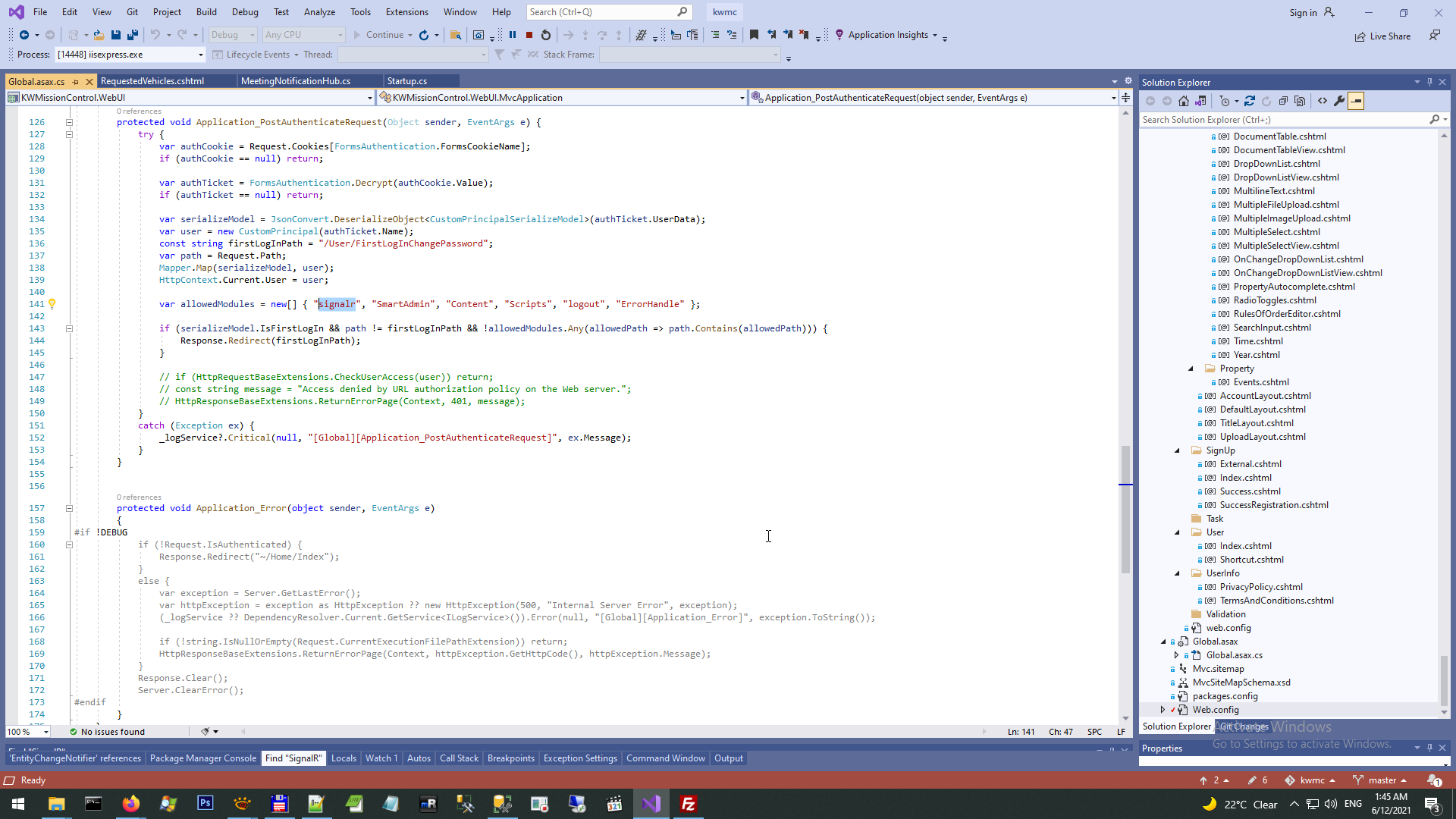Toggle pin on Global.asax.cs tab
The width and height of the screenshot is (1456, 819).
(x=75, y=81)
